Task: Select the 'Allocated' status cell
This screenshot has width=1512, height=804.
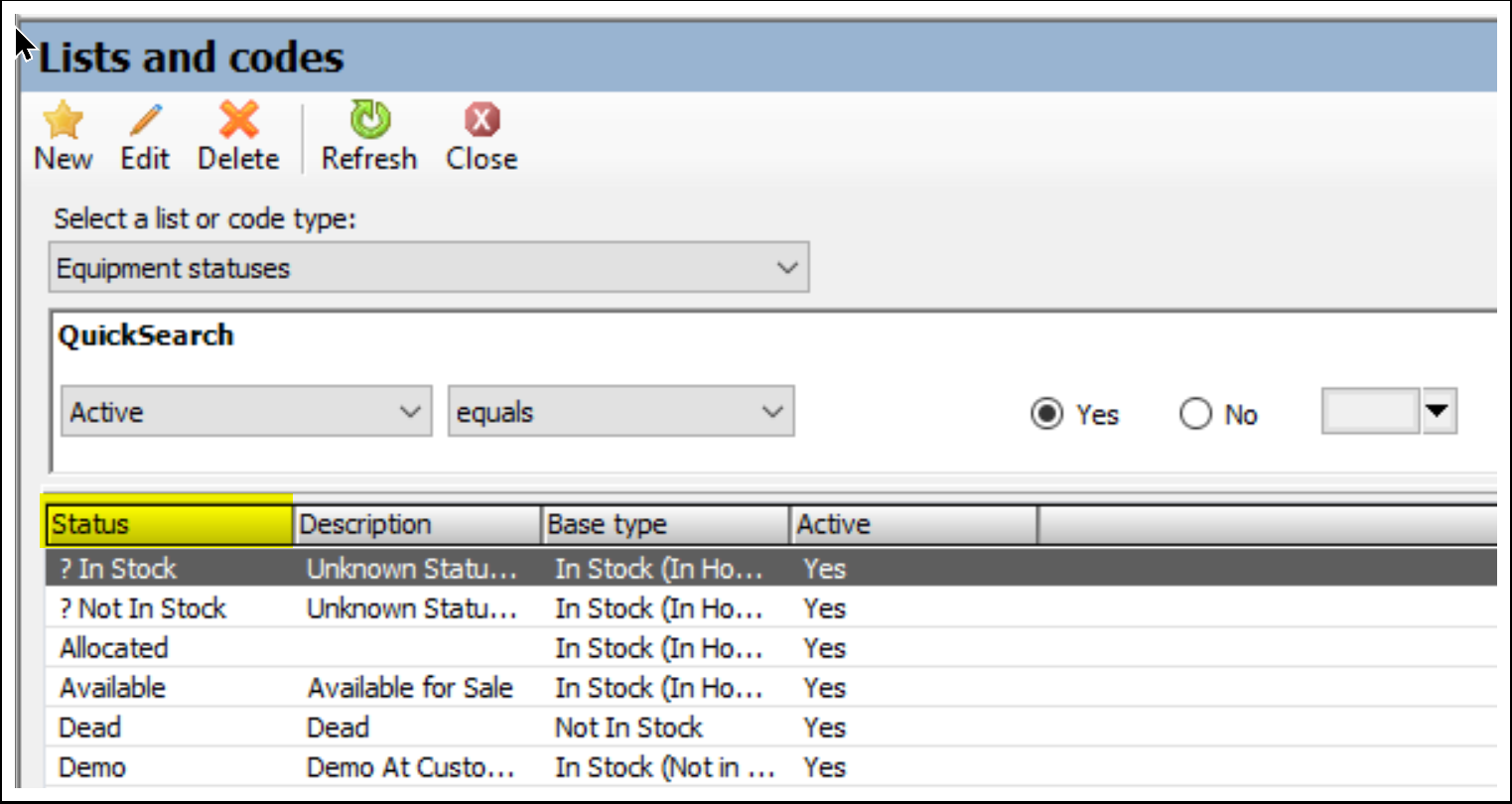Action: (x=113, y=647)
